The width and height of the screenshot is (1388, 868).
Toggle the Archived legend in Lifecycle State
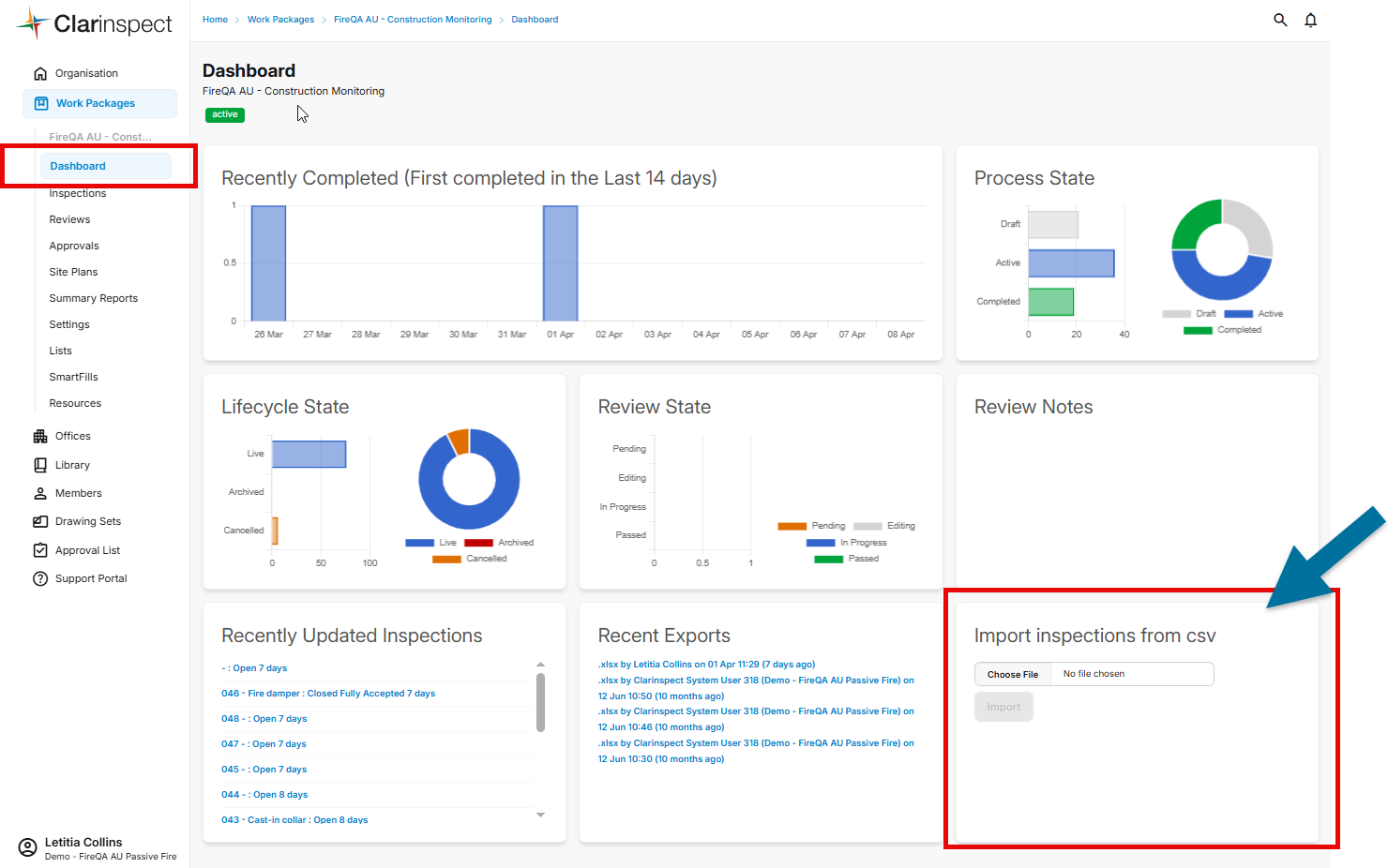499,543
